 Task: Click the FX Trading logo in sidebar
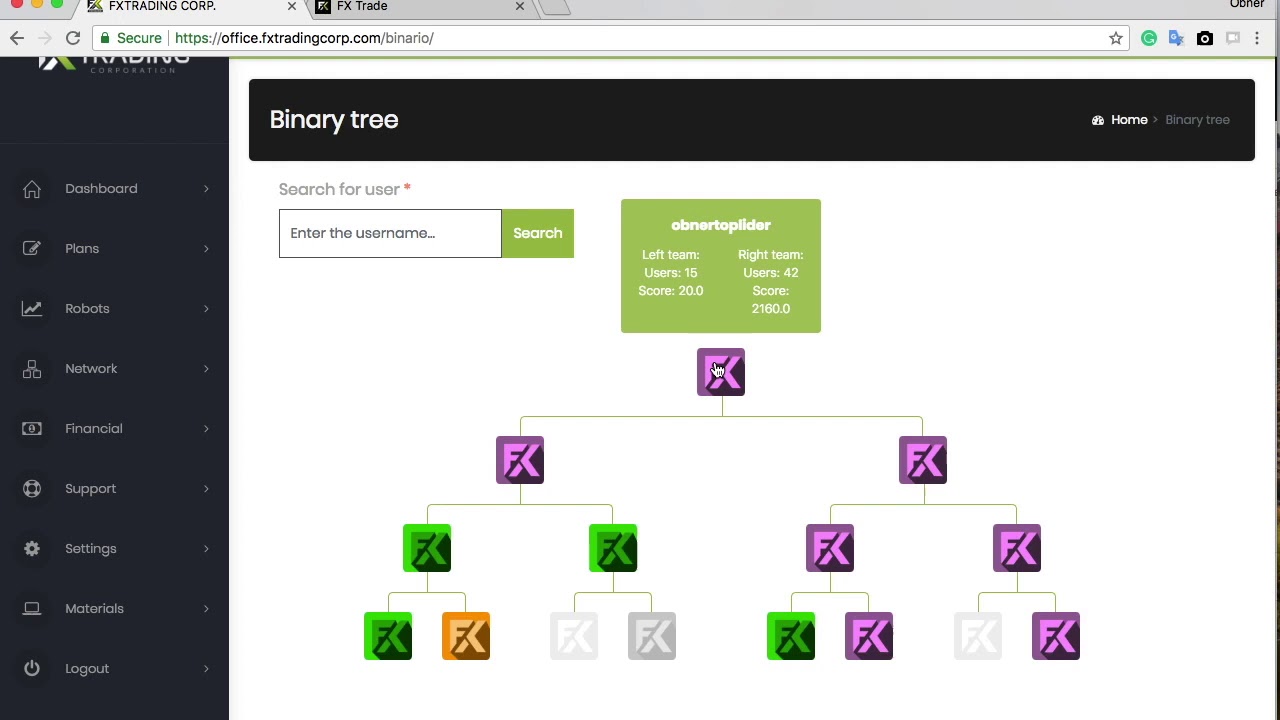pos(114,65)
